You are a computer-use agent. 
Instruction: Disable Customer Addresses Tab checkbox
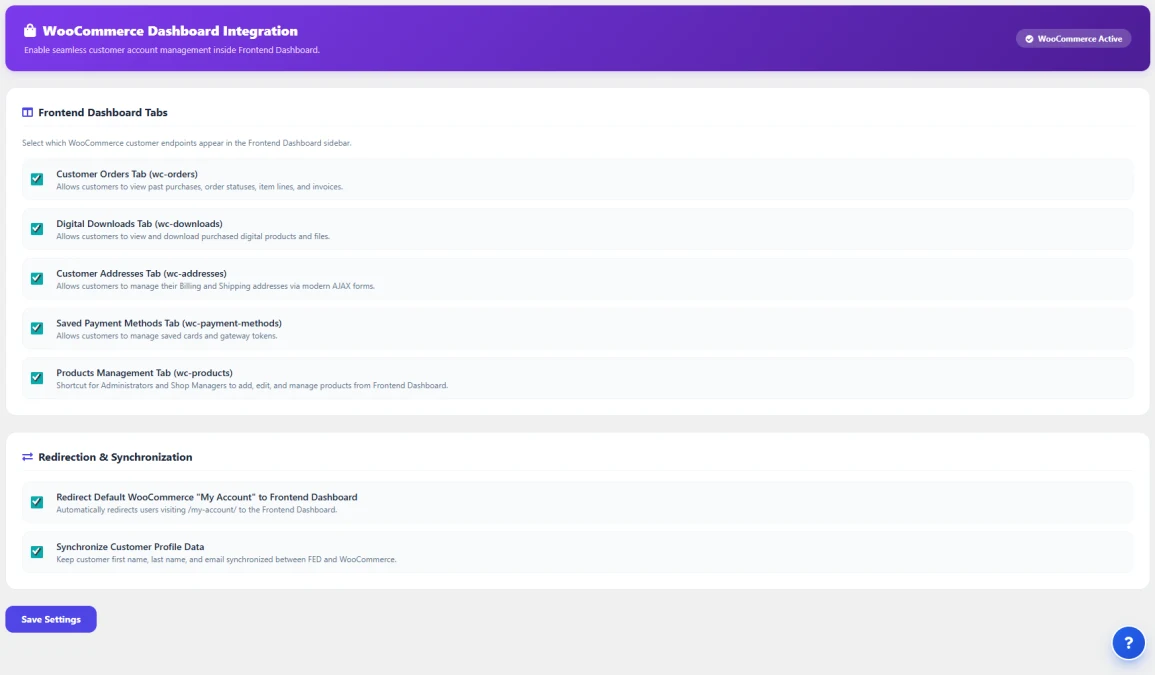[37, 279]
